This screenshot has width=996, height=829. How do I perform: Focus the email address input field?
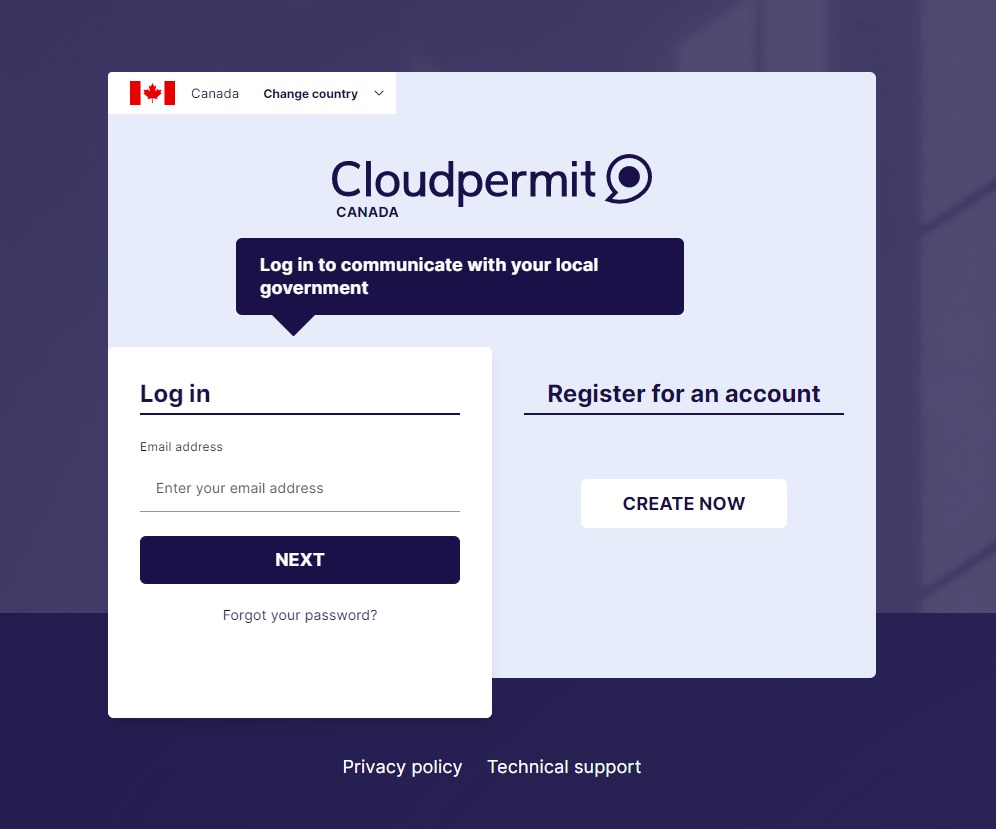[x=300, y=488]
